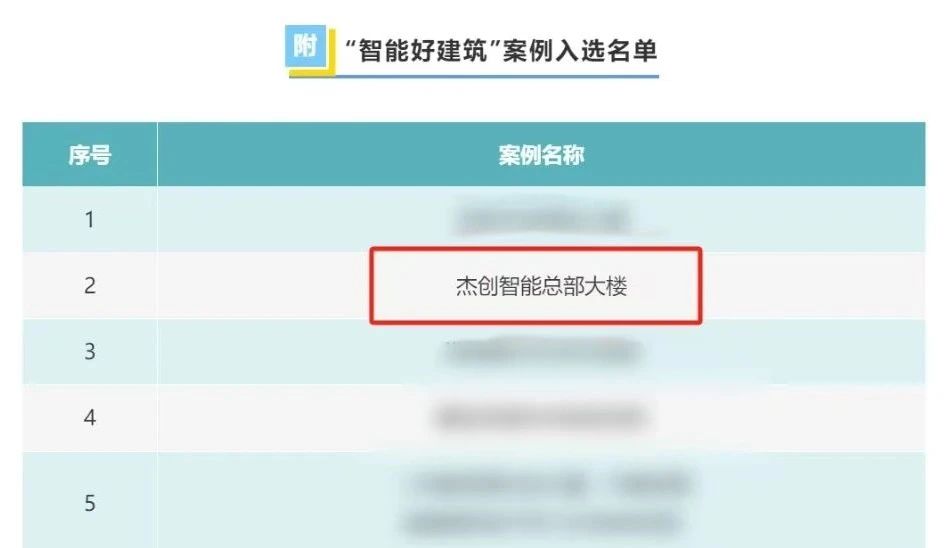This screenshot has height=548, width=952.
Task: Click the first blurred line in row 5
Action: [x=551, y=484]
